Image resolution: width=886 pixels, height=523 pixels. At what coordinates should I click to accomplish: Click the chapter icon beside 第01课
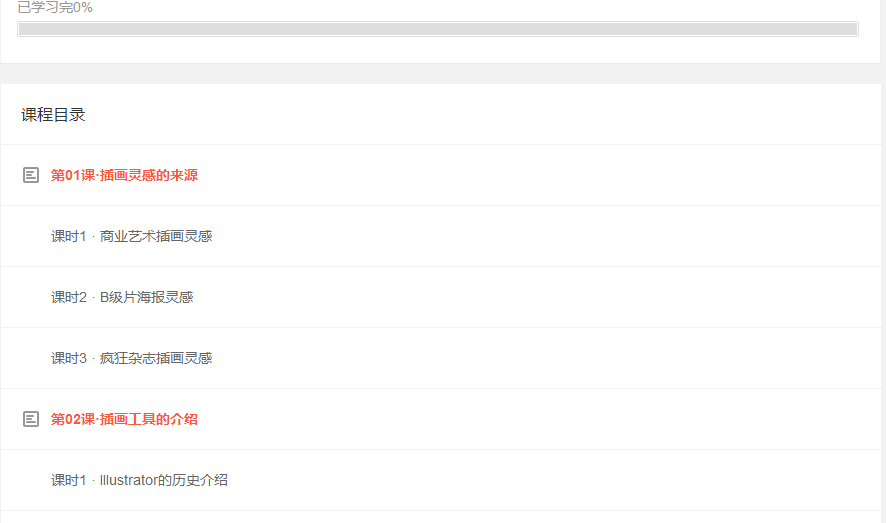pyautogui.click(x=31, y=175)
